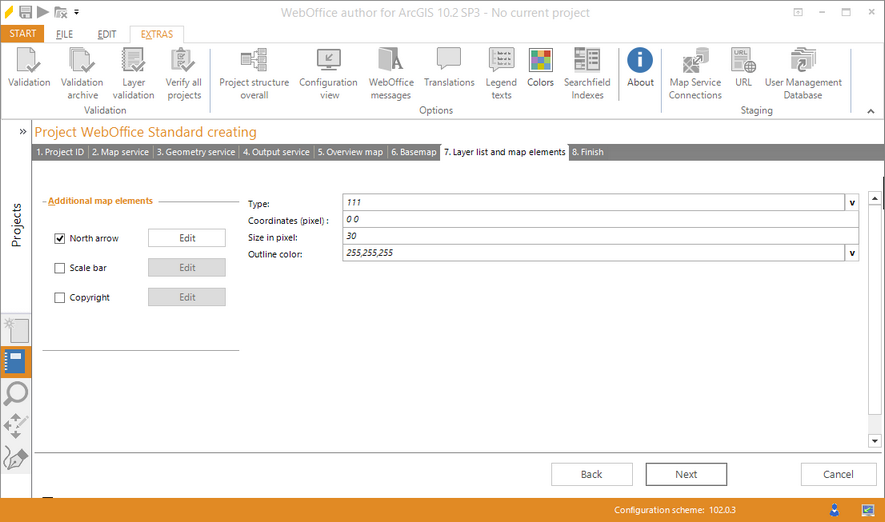Image resolution: width=885 pixels, height=522 pixels.
Task: Click the Cancel button
Action: coord(838,475)
